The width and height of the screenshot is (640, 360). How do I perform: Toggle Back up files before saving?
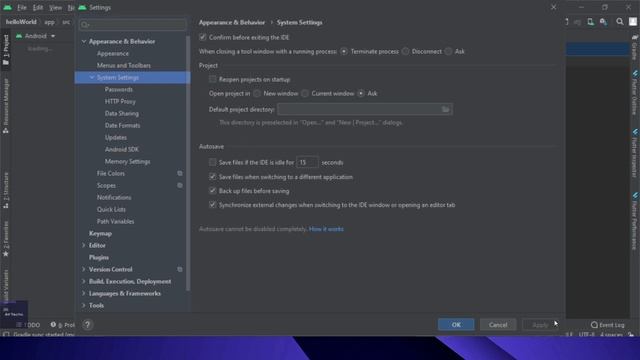point(213,191)
